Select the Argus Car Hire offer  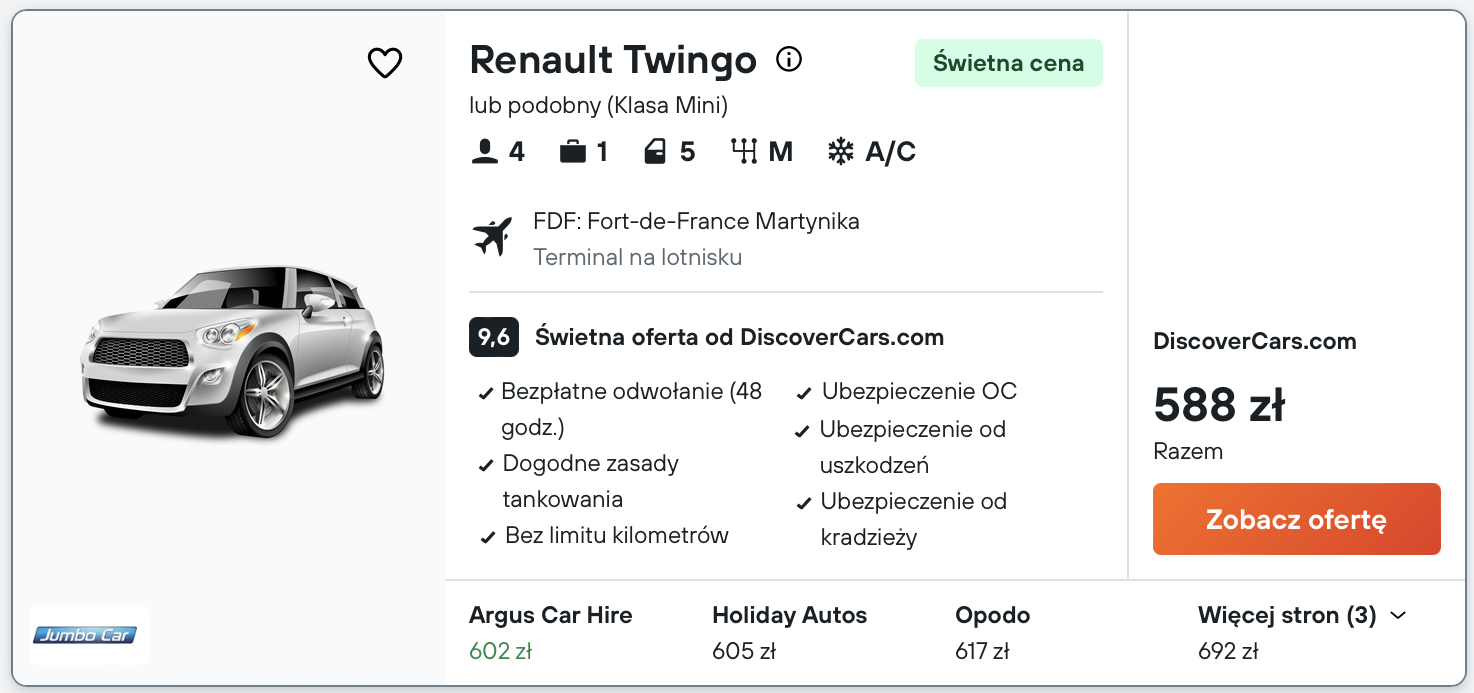(550, 632)
